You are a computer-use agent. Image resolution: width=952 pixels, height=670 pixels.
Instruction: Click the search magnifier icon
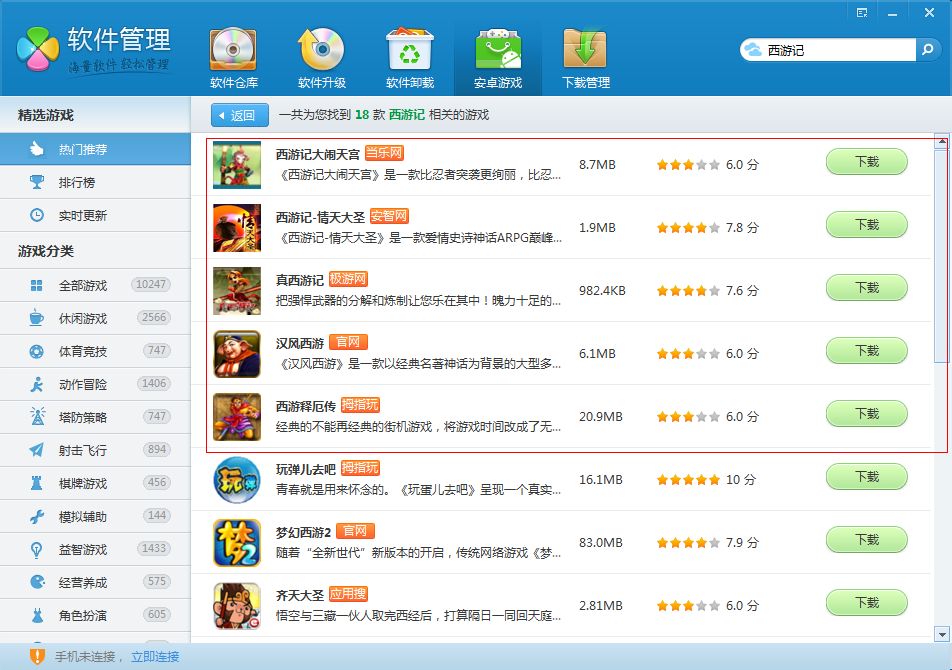(928, 49)
